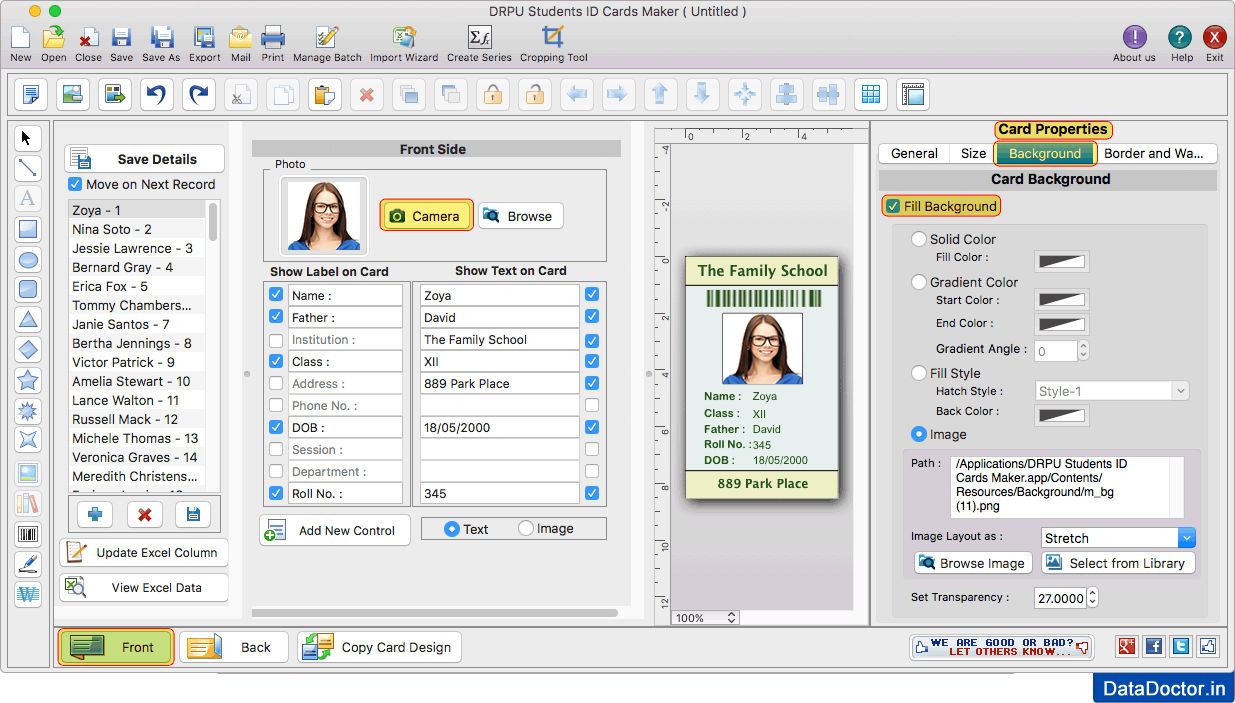This screenshot has width=1235, height=703.
Task: Click the Gradient Angle stepper arrows
Action: coord(1083,351)
